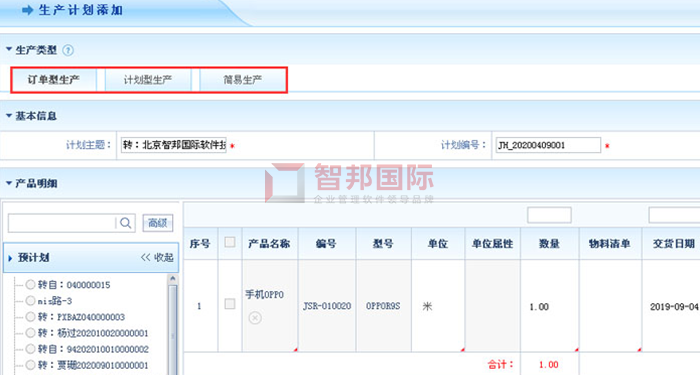Collapse the 产品明细 section
This screenshot has width=700, height=375.
tap(8, 183)
